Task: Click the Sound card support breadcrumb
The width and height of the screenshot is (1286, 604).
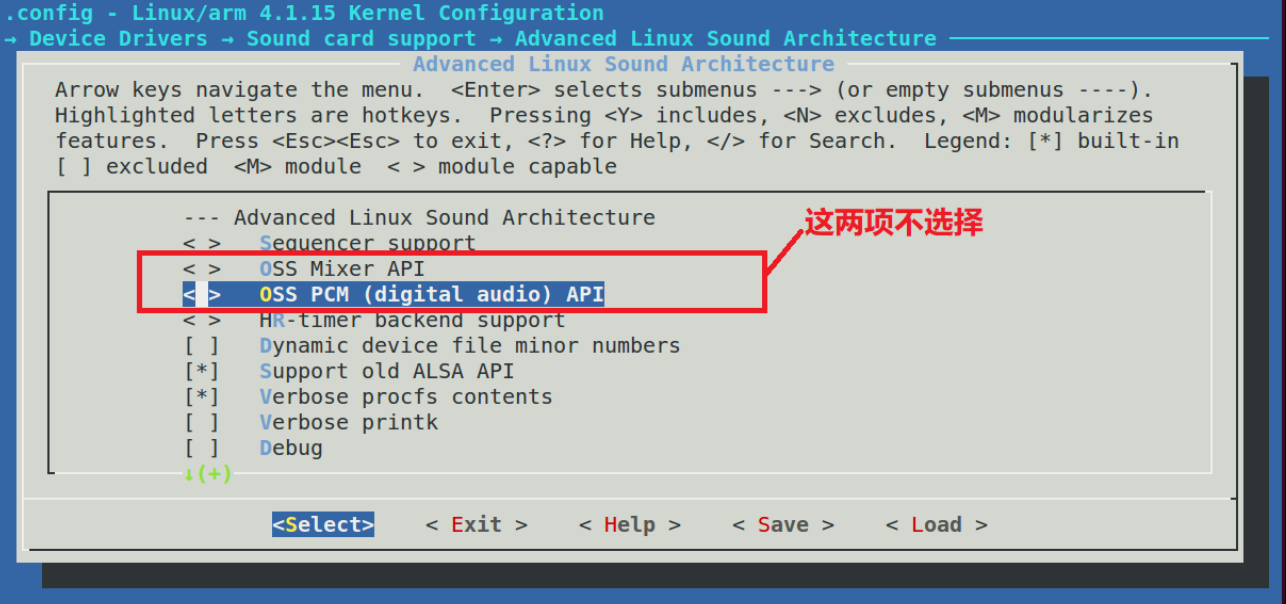Action: 362,39
